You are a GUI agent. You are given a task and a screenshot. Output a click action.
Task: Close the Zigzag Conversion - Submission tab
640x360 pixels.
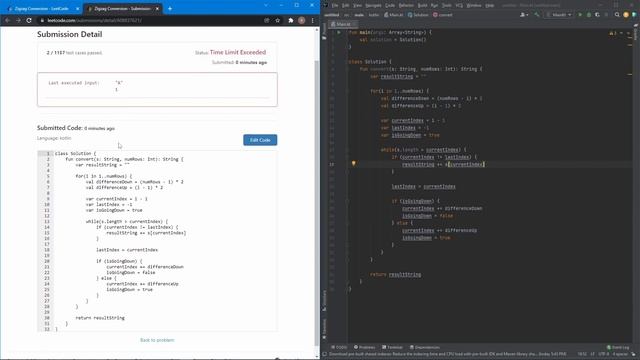click(x=157, y=8)
